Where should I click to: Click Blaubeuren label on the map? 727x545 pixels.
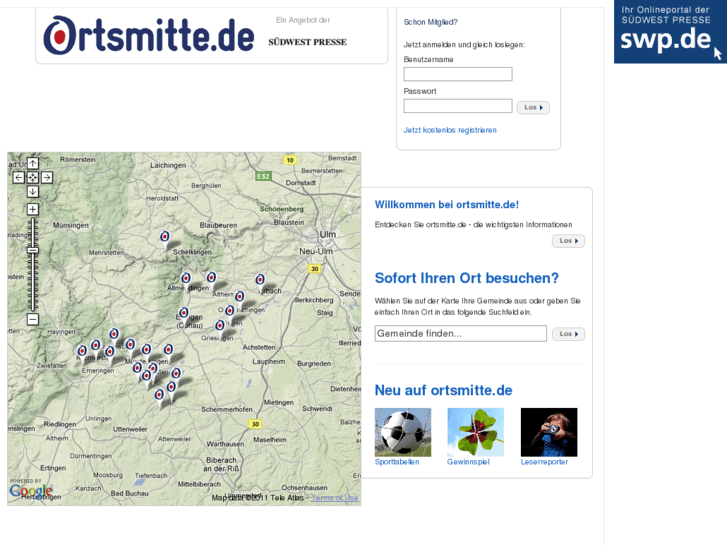[x=218, y=225]
